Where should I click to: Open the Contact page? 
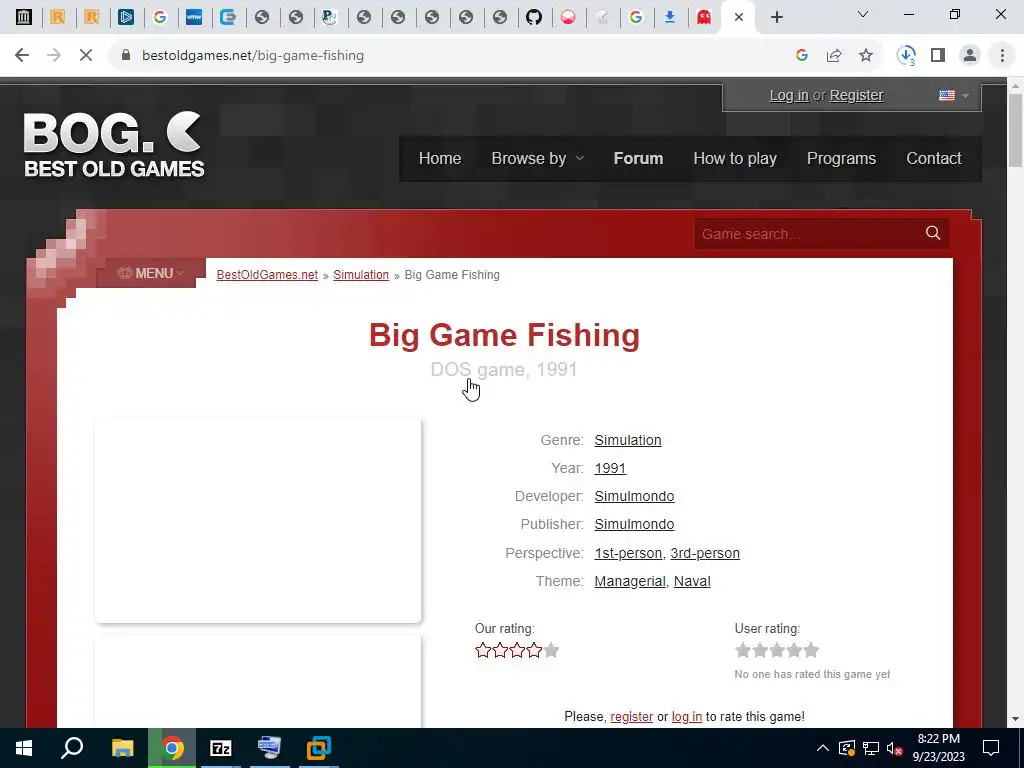(933, 159)
